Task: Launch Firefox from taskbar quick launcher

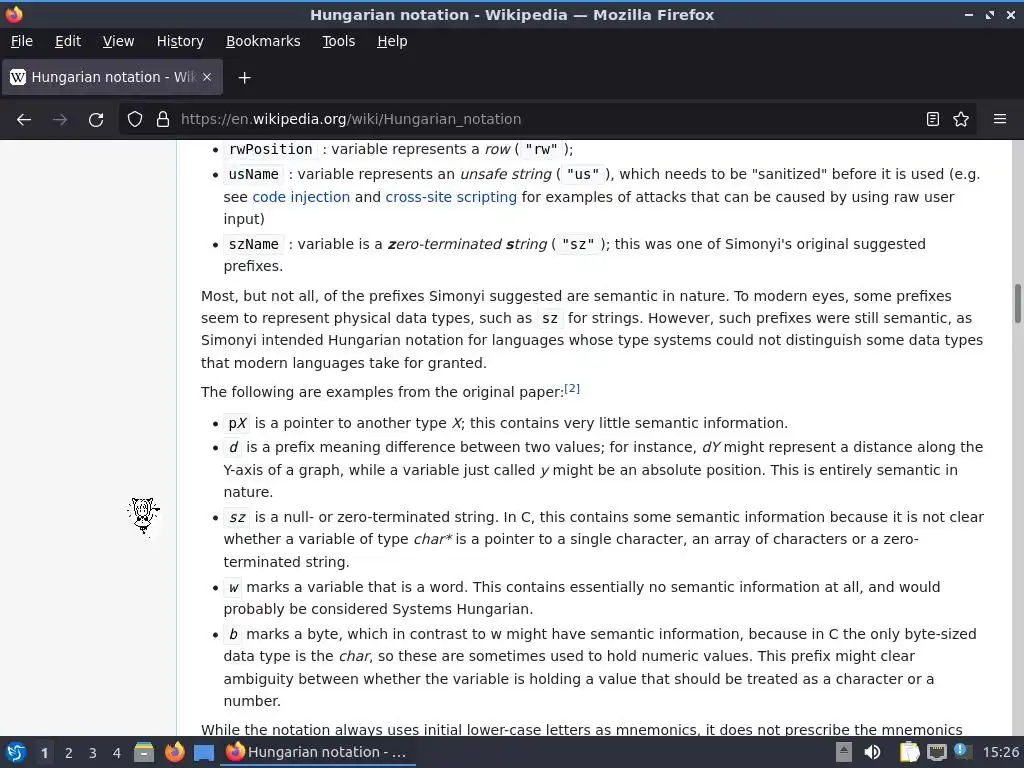Action: (174, 752)
